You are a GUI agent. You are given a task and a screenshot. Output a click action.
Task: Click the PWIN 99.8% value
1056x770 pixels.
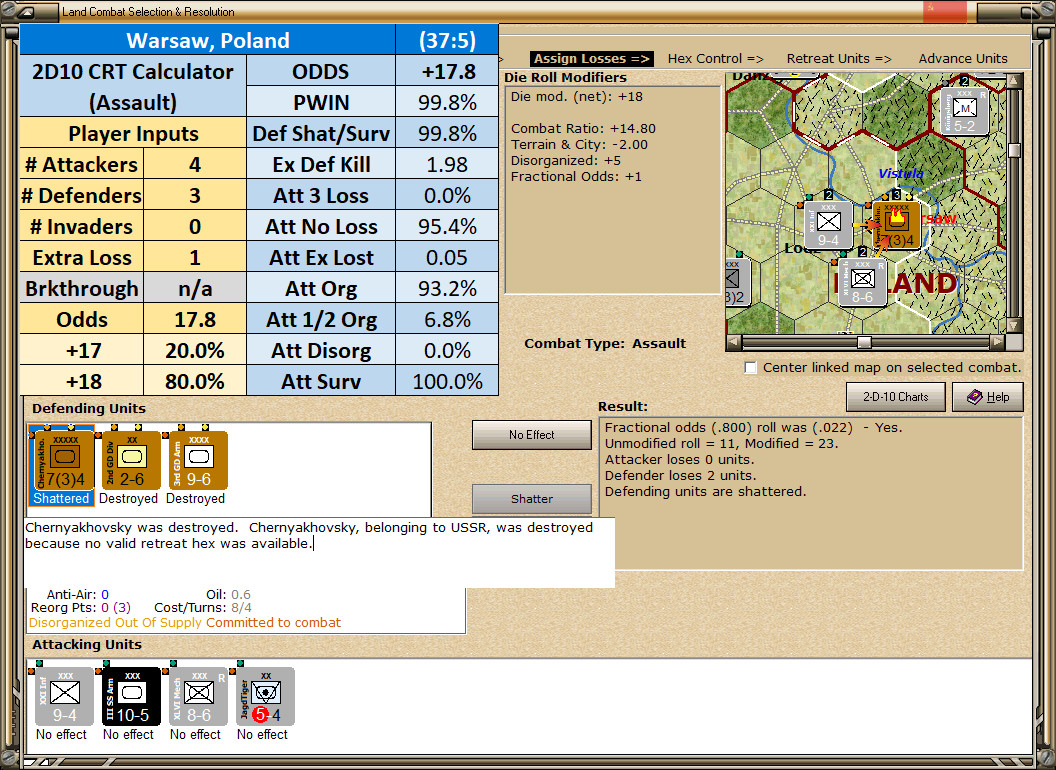[447, 102]
